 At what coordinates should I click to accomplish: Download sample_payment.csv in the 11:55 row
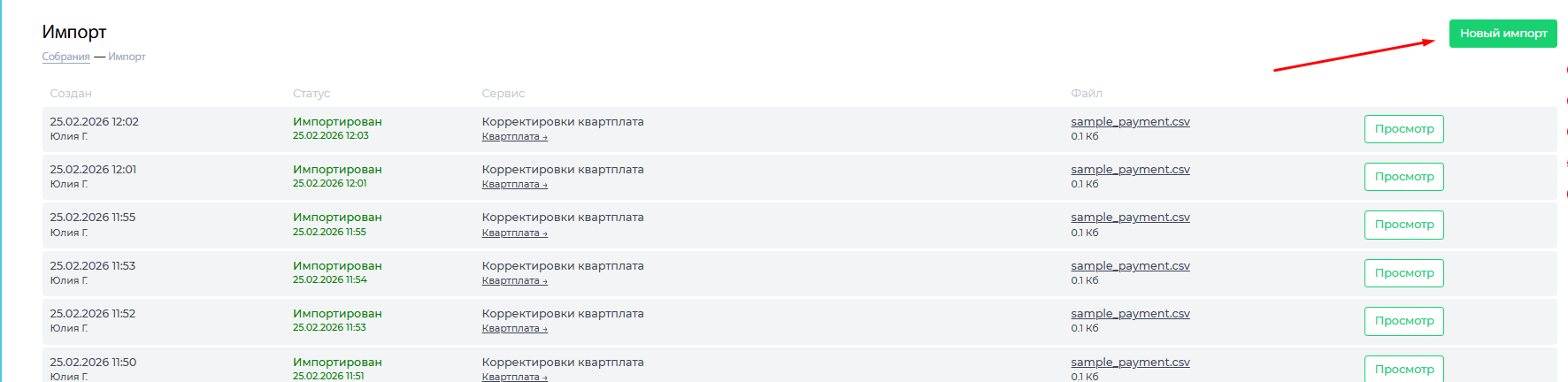(1130, 218)
